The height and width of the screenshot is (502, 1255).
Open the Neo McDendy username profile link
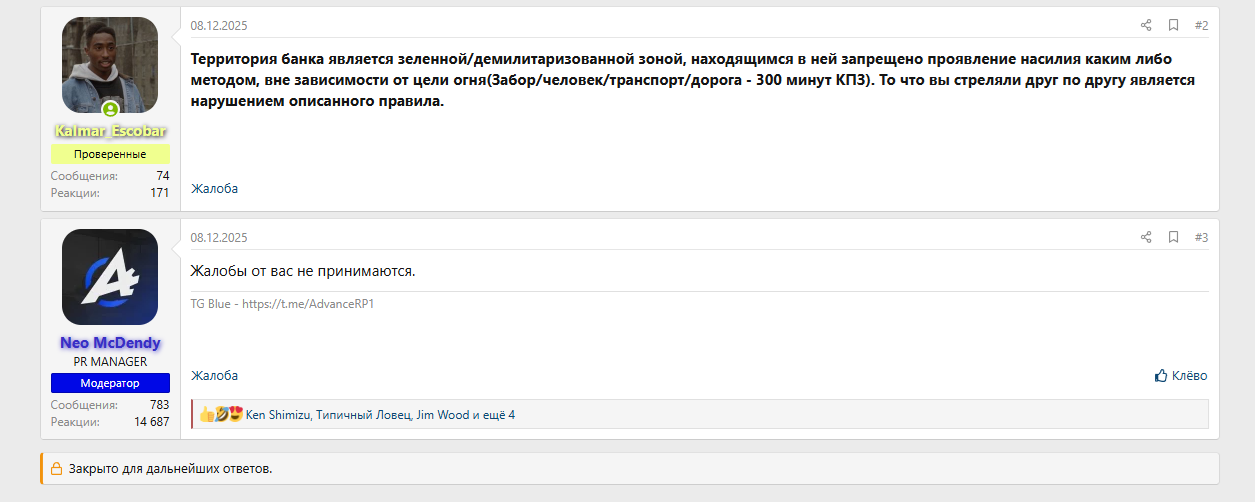coord(110,343)
